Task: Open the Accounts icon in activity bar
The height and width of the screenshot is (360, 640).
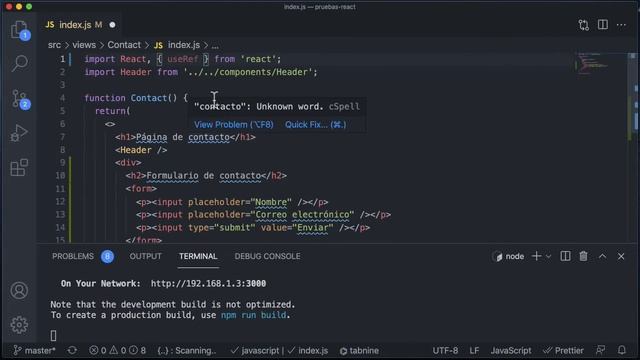Action: [19, 291]
